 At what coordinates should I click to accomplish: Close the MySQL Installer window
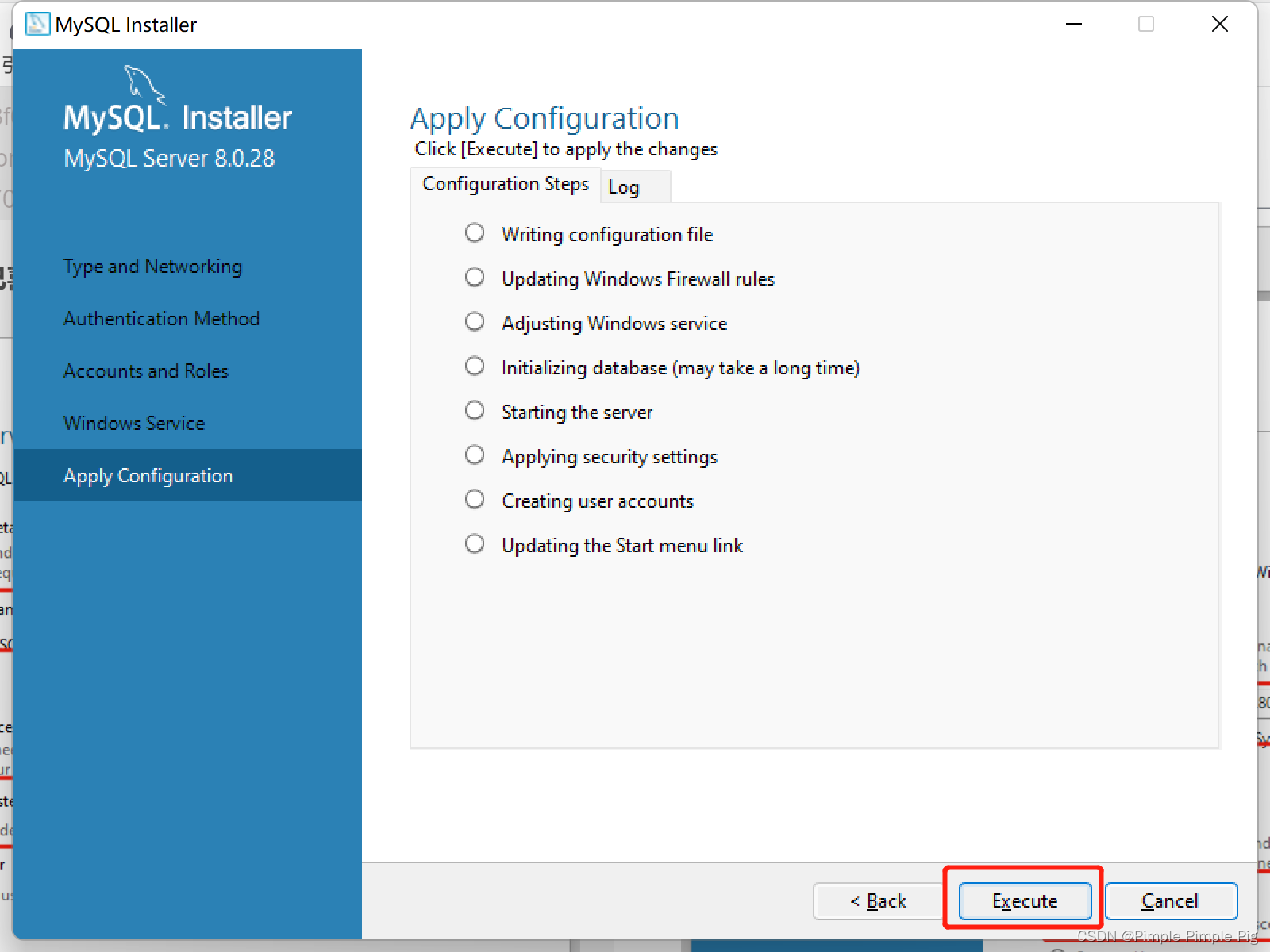tap(1220, 24)
